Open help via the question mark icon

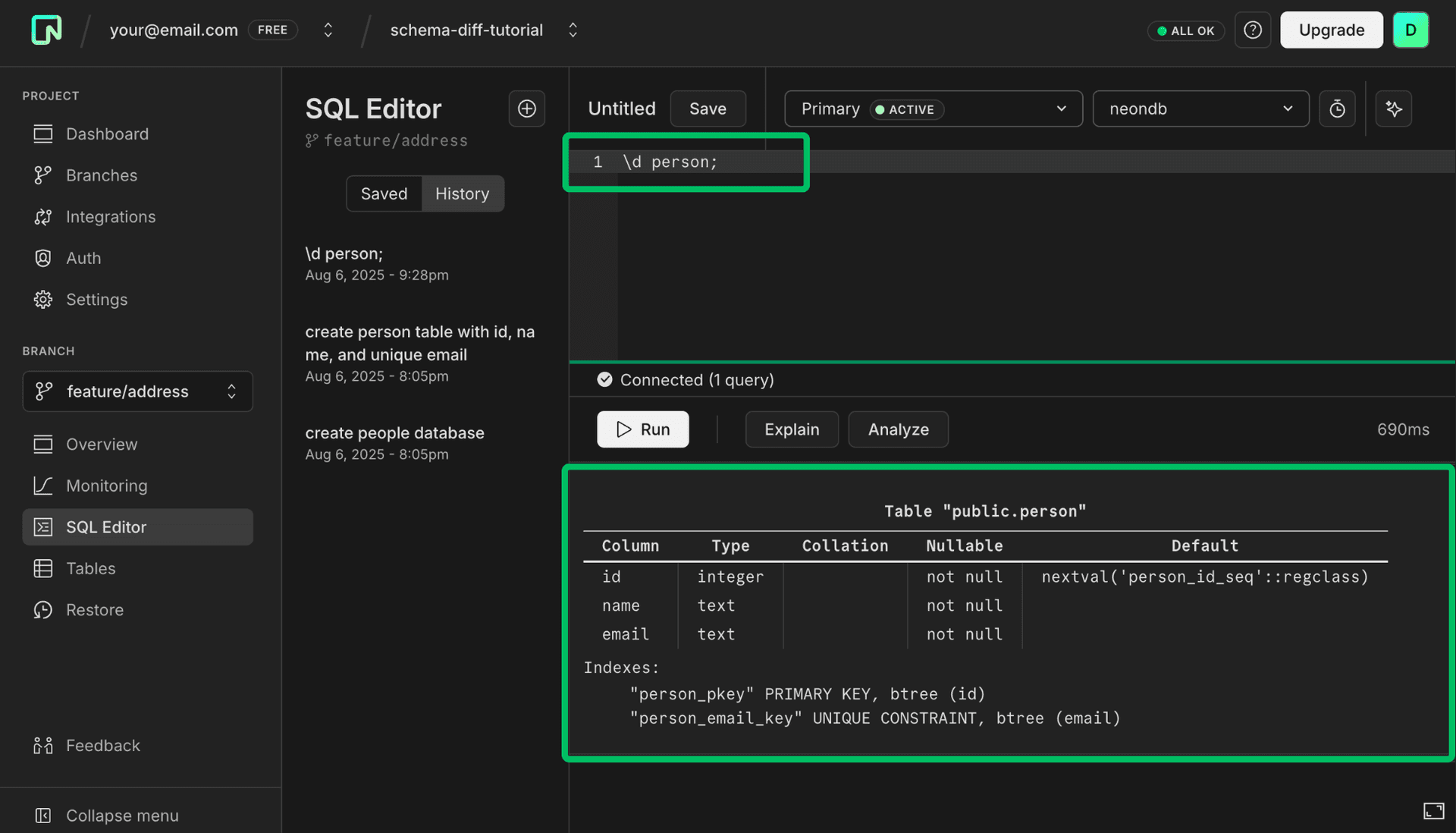pyautogui.click(x=1252, y=30)
